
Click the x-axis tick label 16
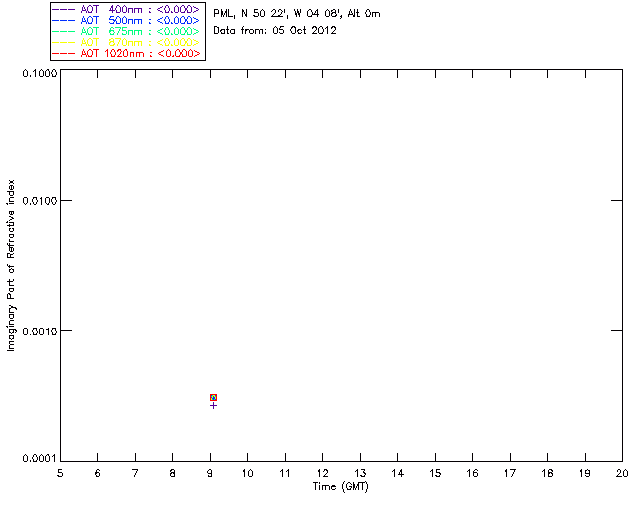(x=472, y=472)
